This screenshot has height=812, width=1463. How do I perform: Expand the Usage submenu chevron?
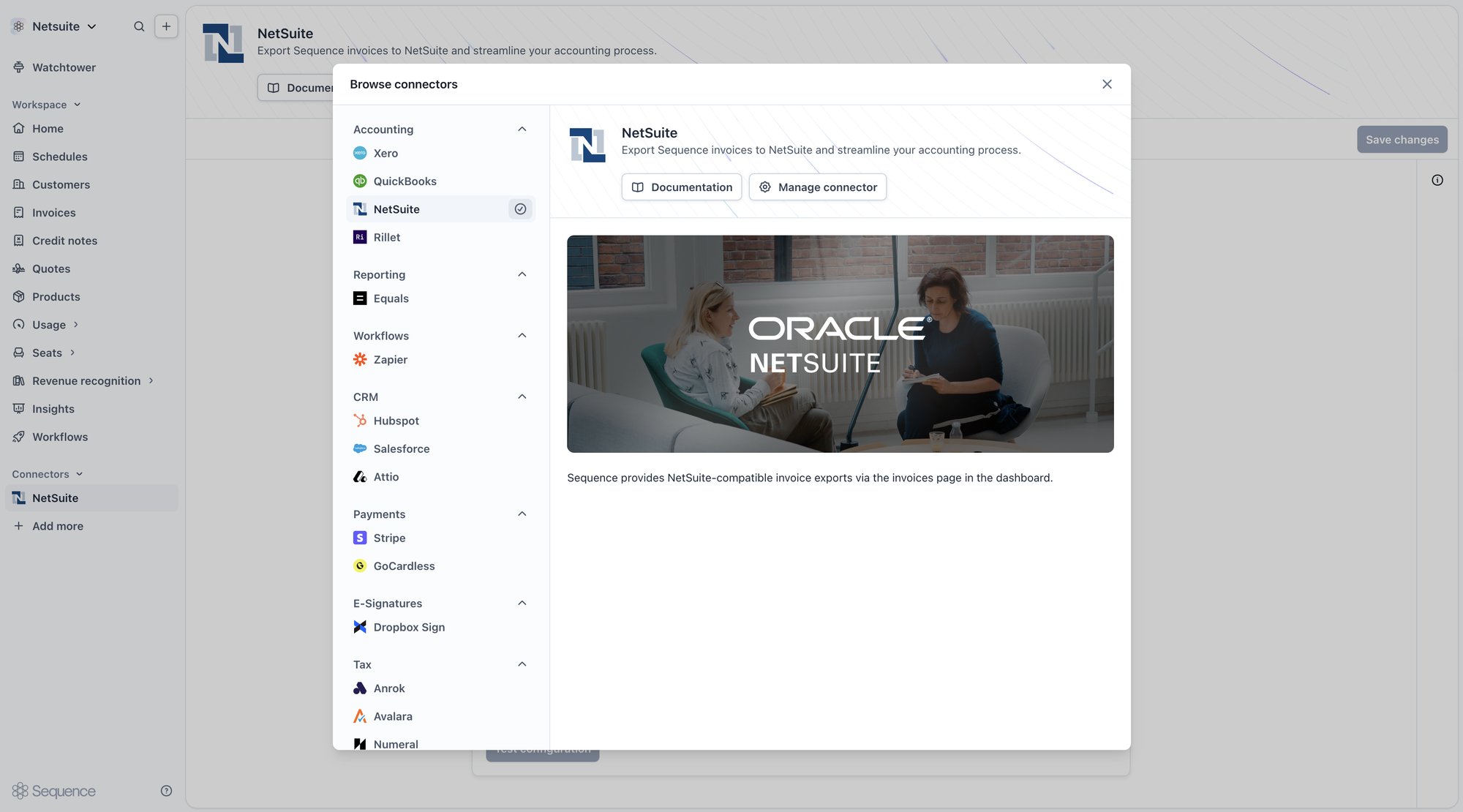tap(75, 324)
